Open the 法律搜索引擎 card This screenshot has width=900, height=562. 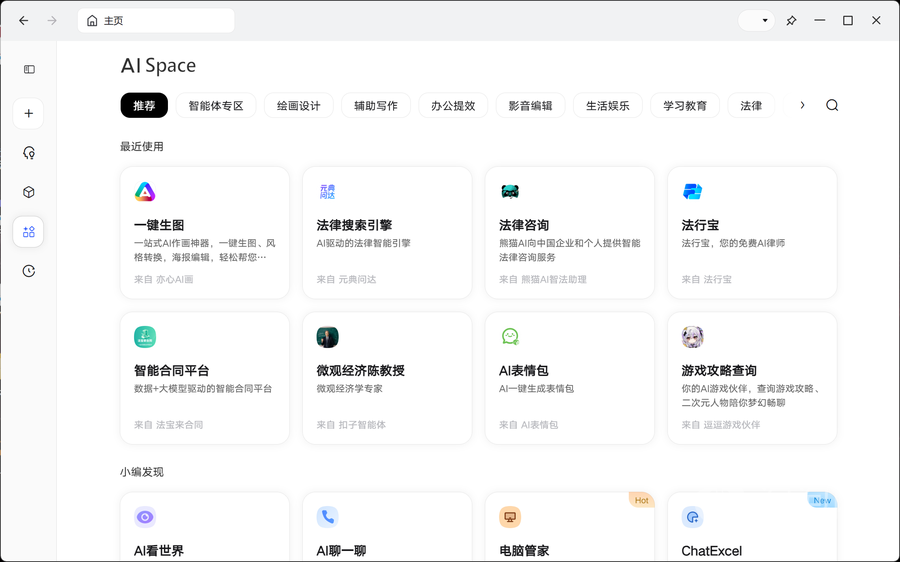pyautogui.click(x=387, y=233)
